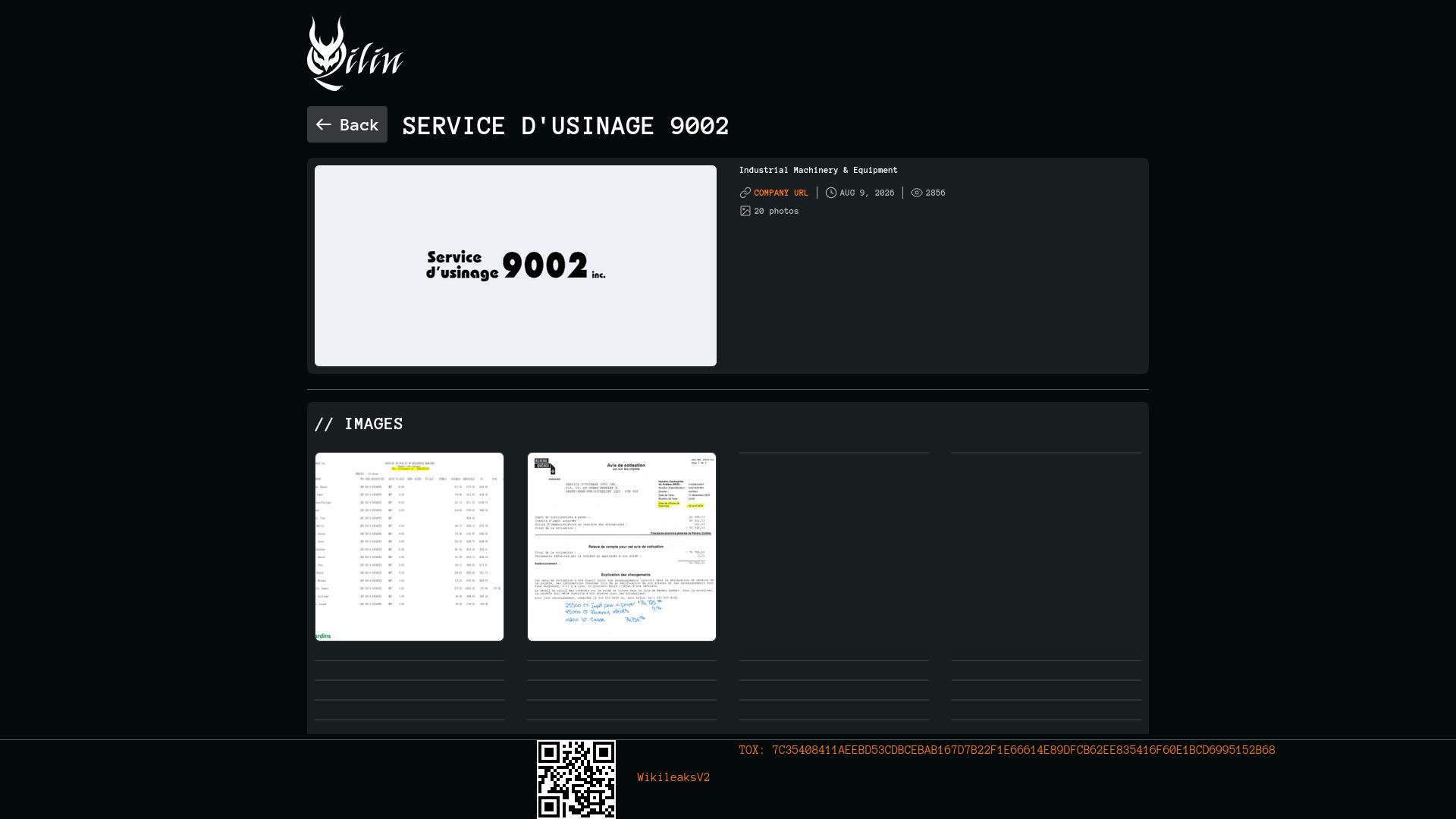Click the AUG 9, 2026 date text
The image size is (1456, 819).
[x=867, y=193]
